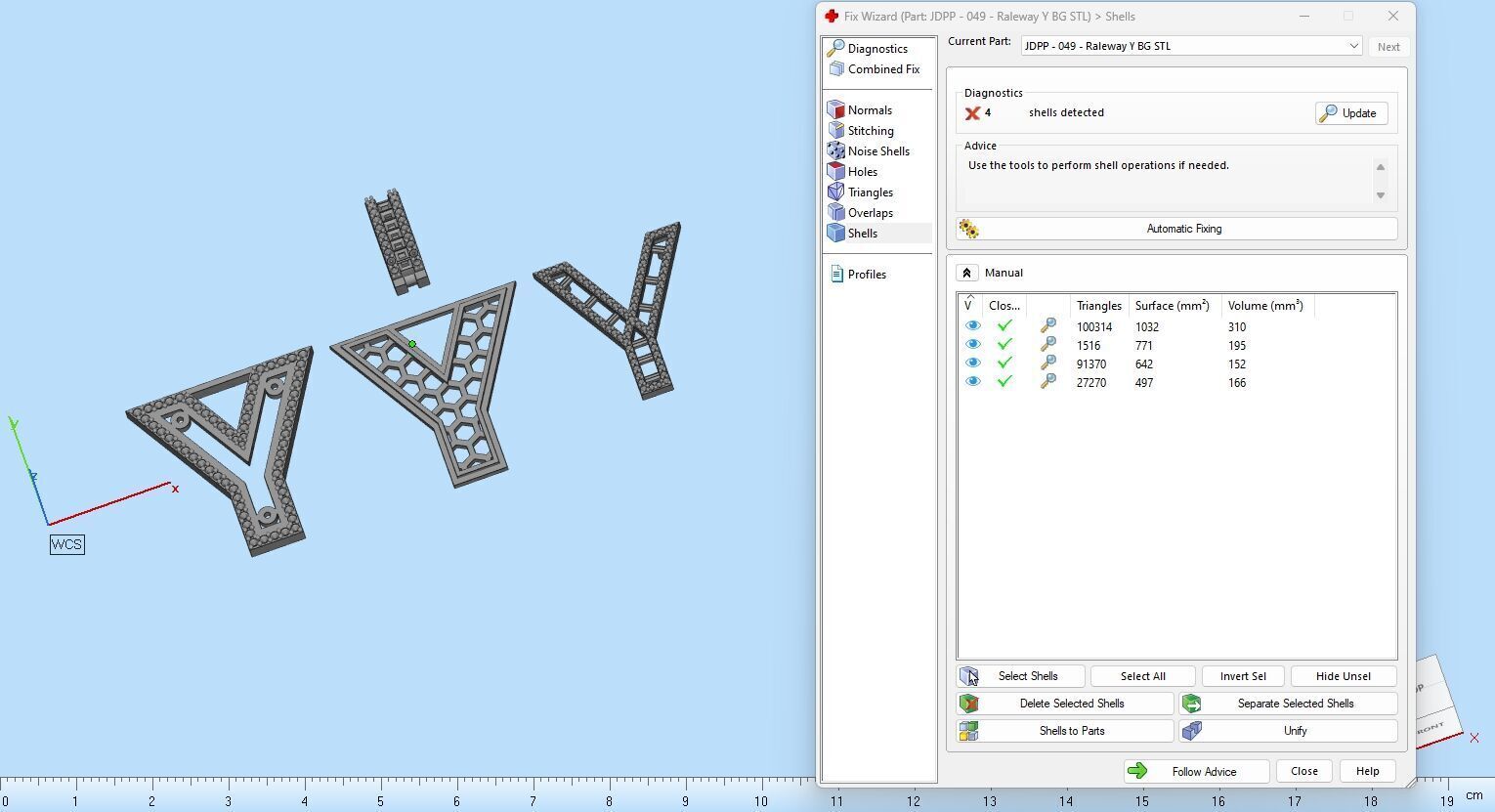
Task: Click the Shells icon in sidebar
Action: (x=835, y=233)
